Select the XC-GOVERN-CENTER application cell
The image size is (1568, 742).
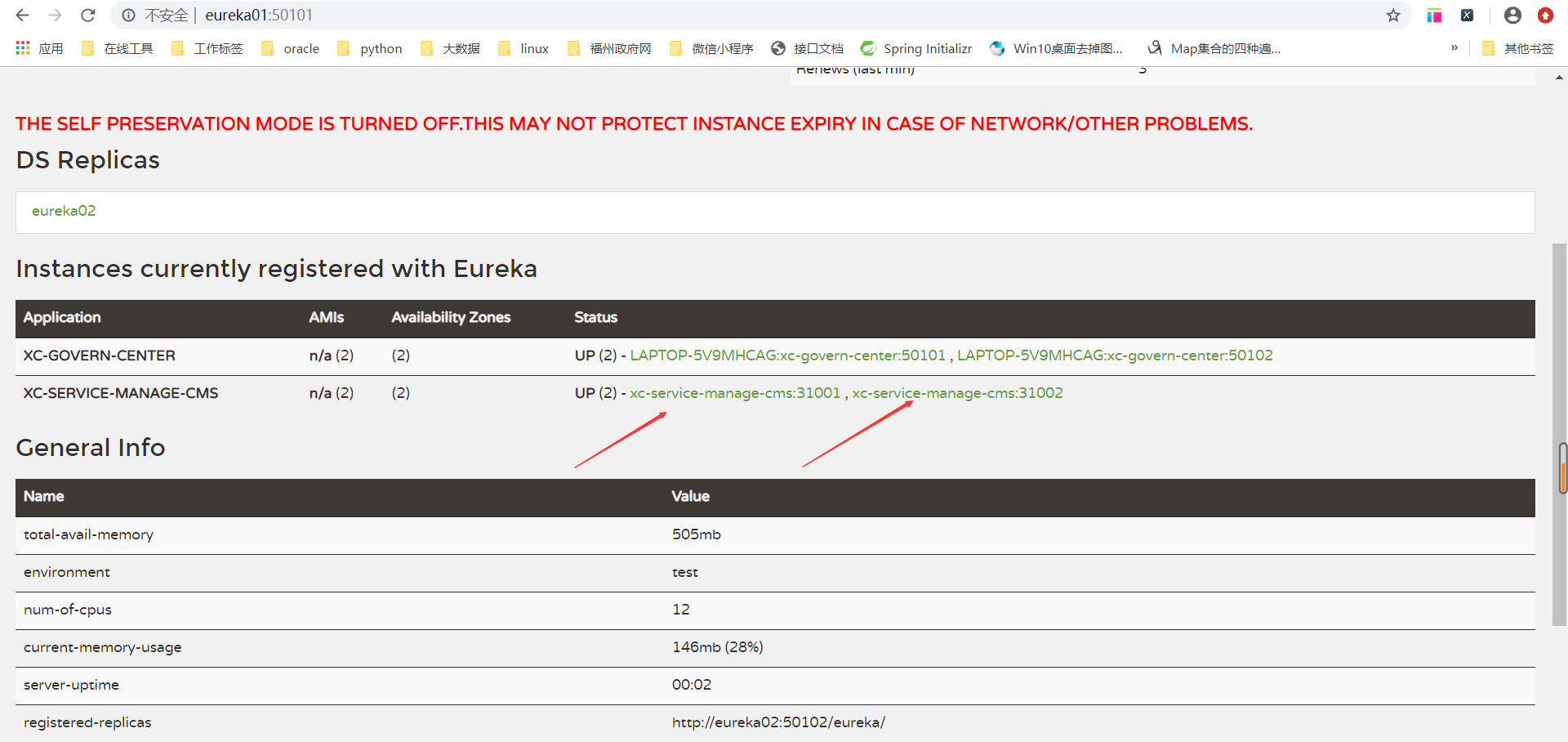[99, 355]
